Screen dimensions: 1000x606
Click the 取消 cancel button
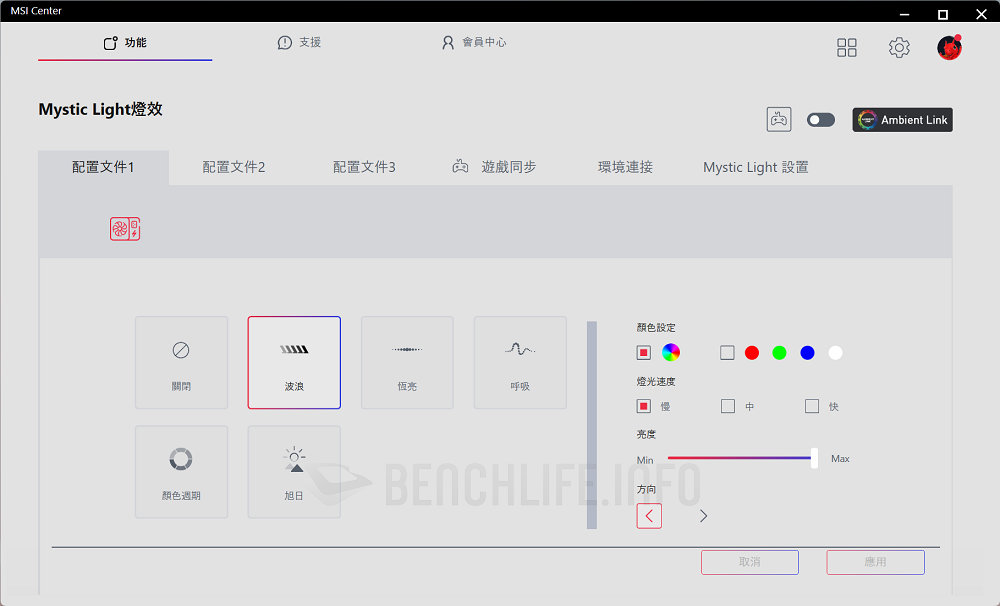pyautogui.click(x=750, y=562)
